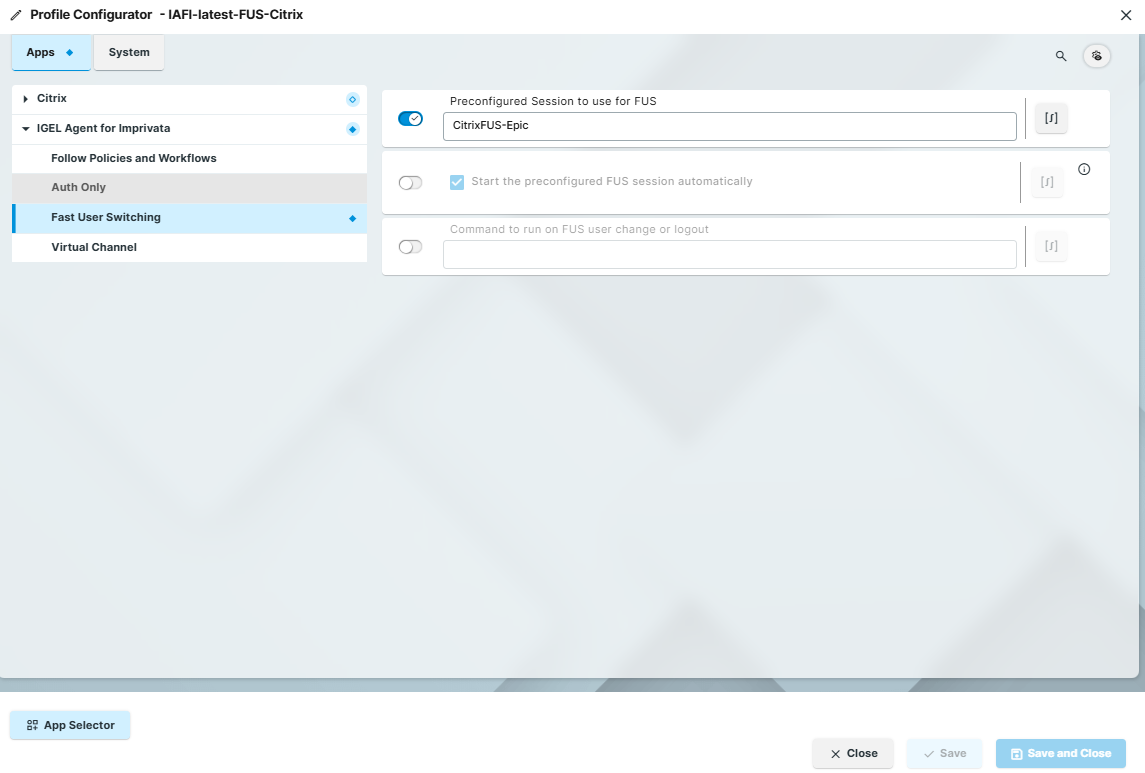Screen dimensions: 1145x773
Task: Open the Virtual Channel section
Action: coord(94,247)
